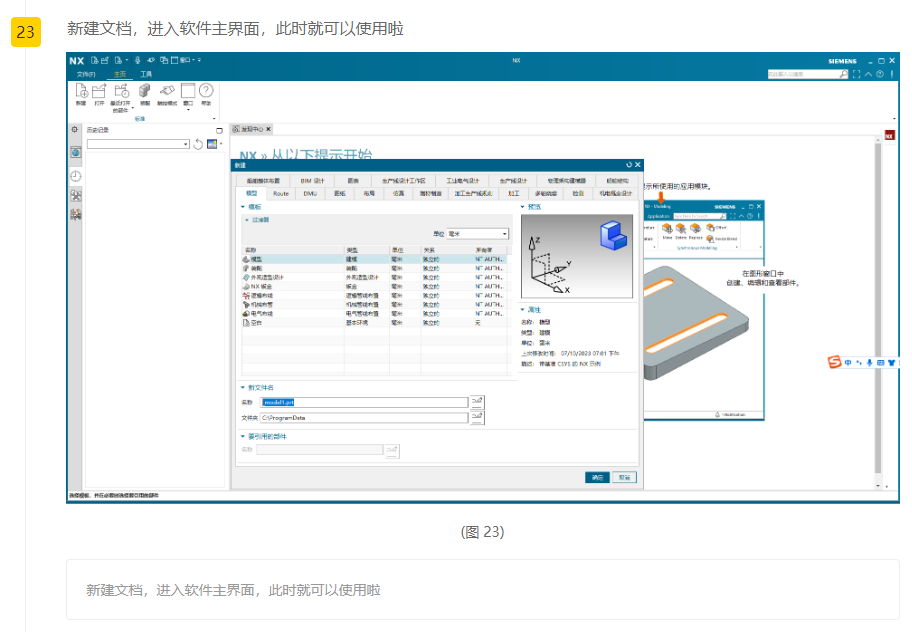Open the units (毫米) dropdown
The width and height of the screenshot is (912, 632).
coord(478,234)
